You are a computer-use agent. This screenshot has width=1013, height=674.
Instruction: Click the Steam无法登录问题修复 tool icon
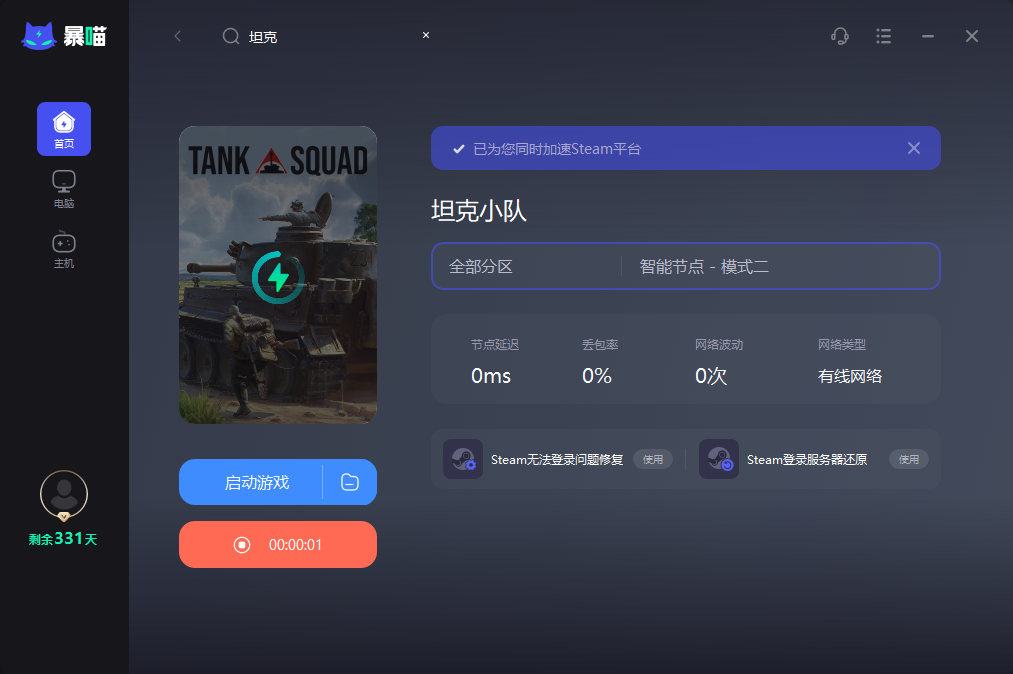point(463,459)
